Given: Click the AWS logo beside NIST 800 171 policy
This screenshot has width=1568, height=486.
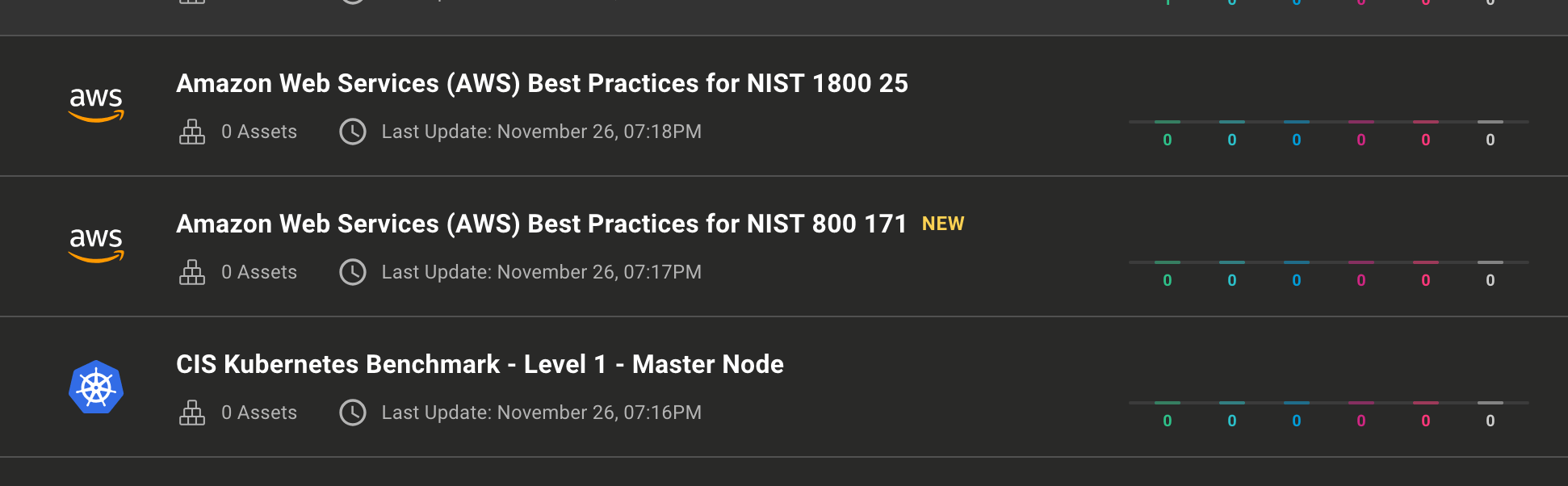Looking at the screenshot, I should click(96, 245).
